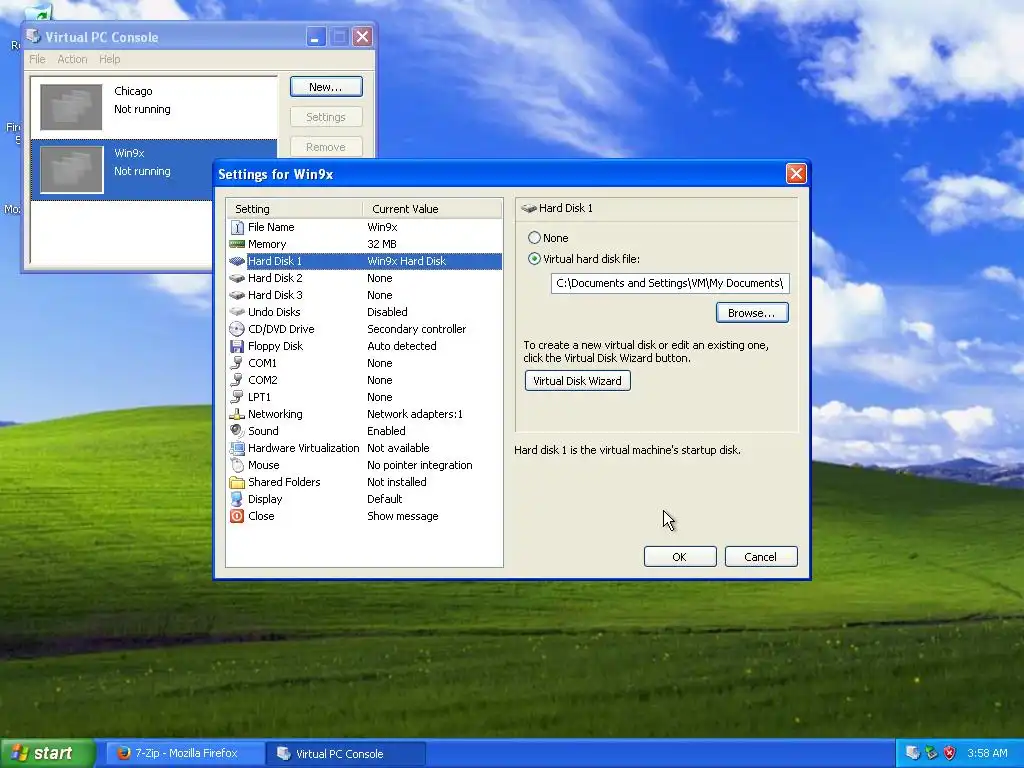Select the Virtual hard disk file option
Viewport: 1024px width, 768px height.
(x=534, y=259)
